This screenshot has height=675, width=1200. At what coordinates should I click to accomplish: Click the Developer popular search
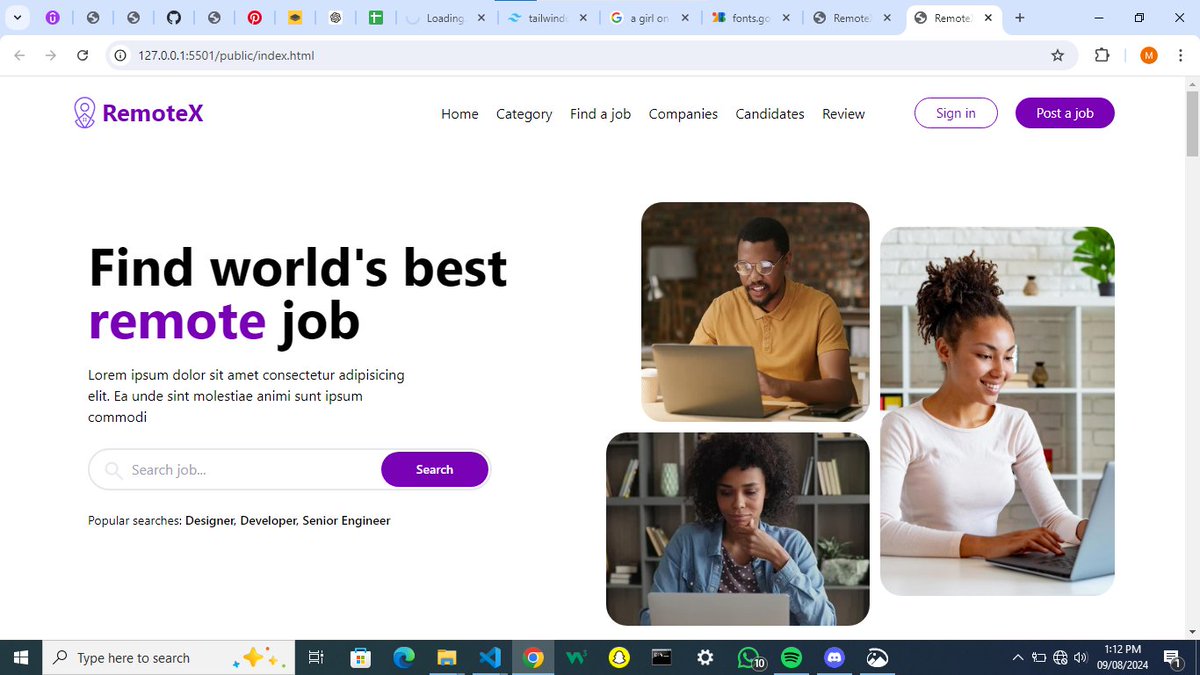pyautogui.click(x=269, y=521)
